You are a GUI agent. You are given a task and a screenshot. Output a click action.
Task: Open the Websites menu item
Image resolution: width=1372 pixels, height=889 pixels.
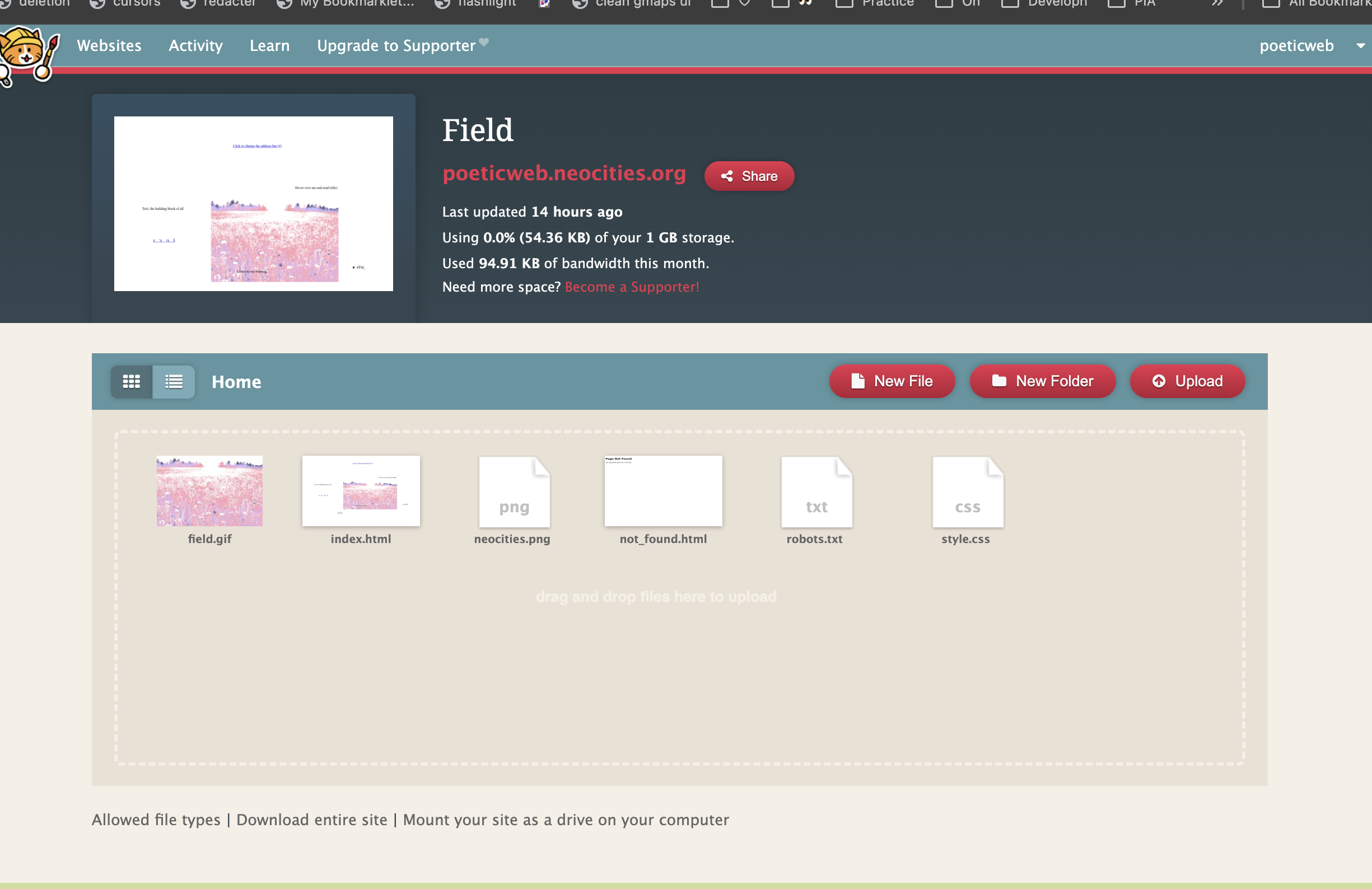109,45
